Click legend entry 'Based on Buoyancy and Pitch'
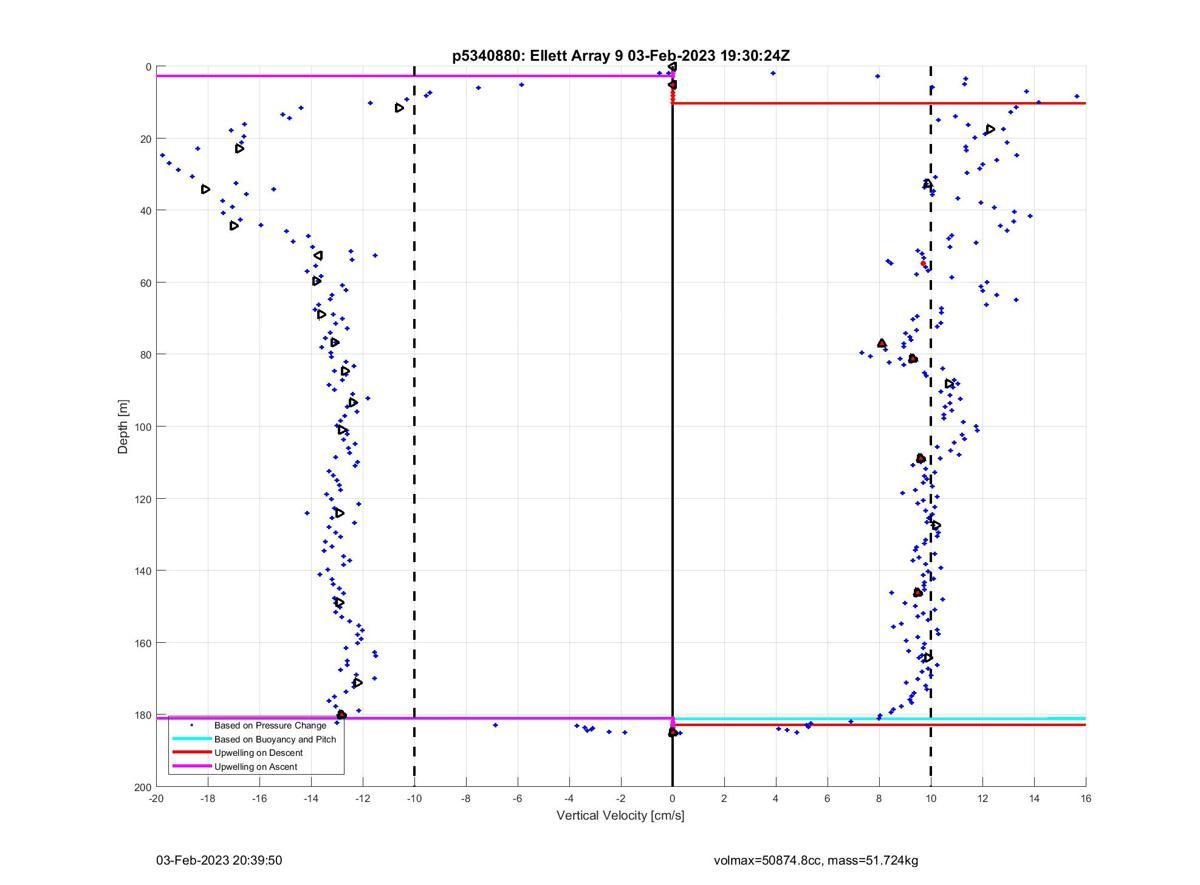 (x=275, y=739)
